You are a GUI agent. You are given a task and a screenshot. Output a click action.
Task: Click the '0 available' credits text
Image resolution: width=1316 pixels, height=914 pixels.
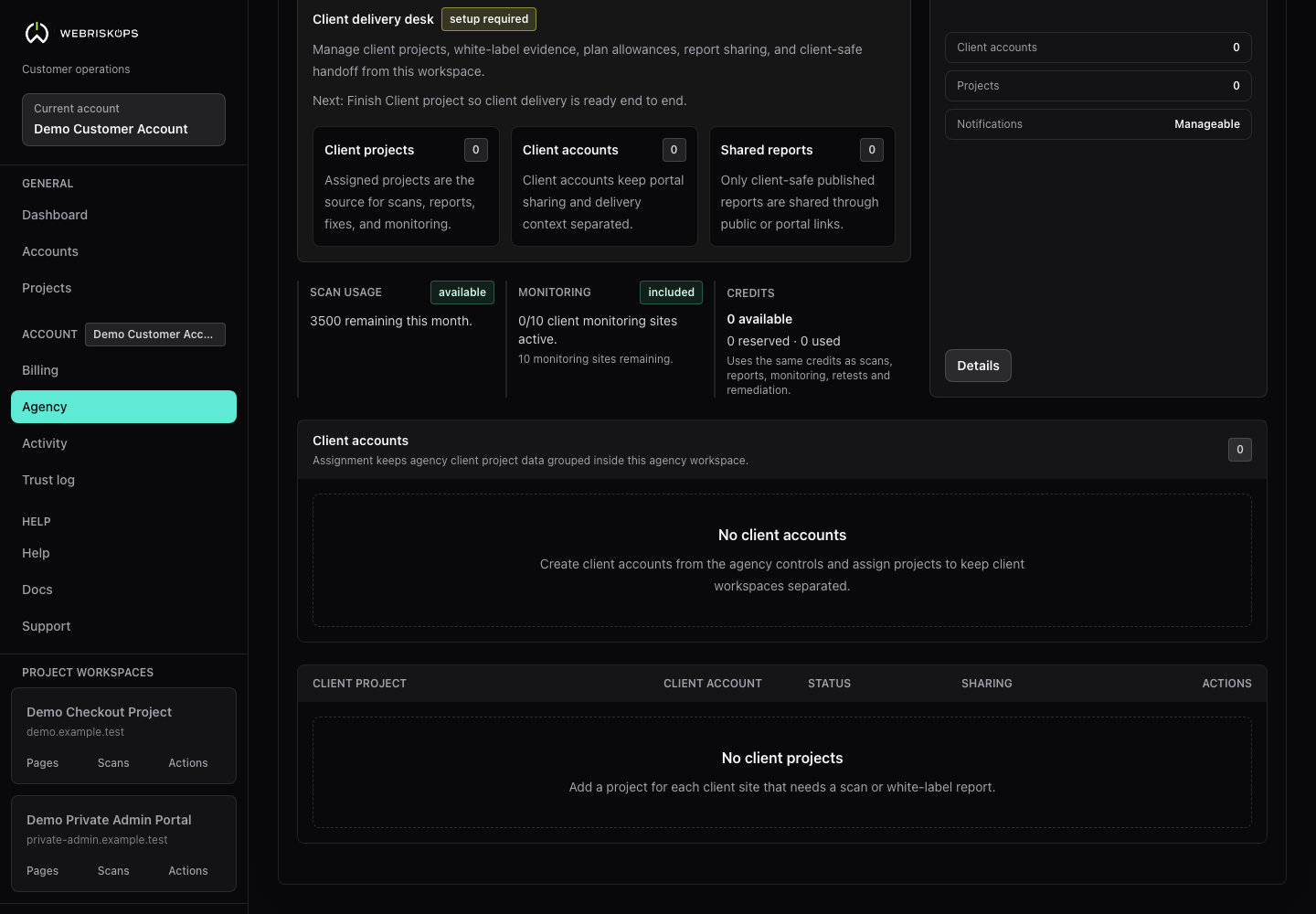[759, 319]
